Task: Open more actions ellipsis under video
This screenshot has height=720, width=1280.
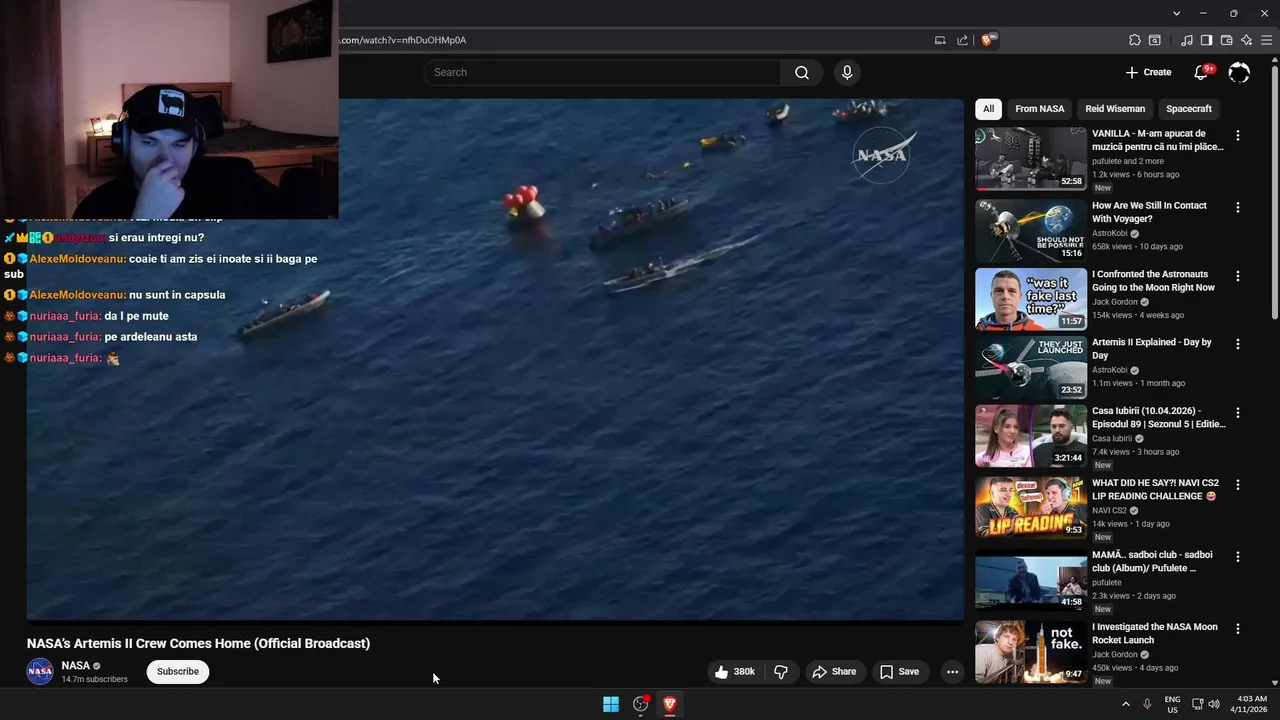Action: tap(952, 672)
